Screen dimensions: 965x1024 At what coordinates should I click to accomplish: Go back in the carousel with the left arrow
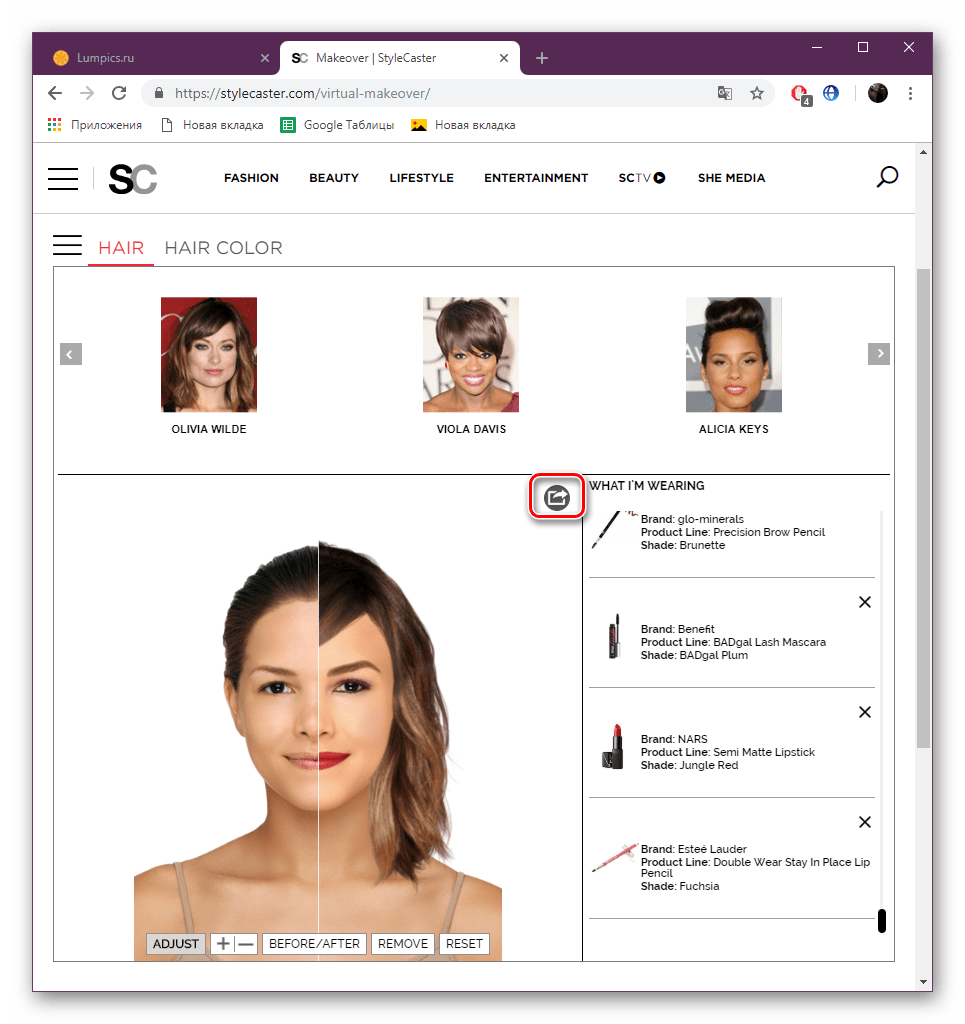pos(70,353)
